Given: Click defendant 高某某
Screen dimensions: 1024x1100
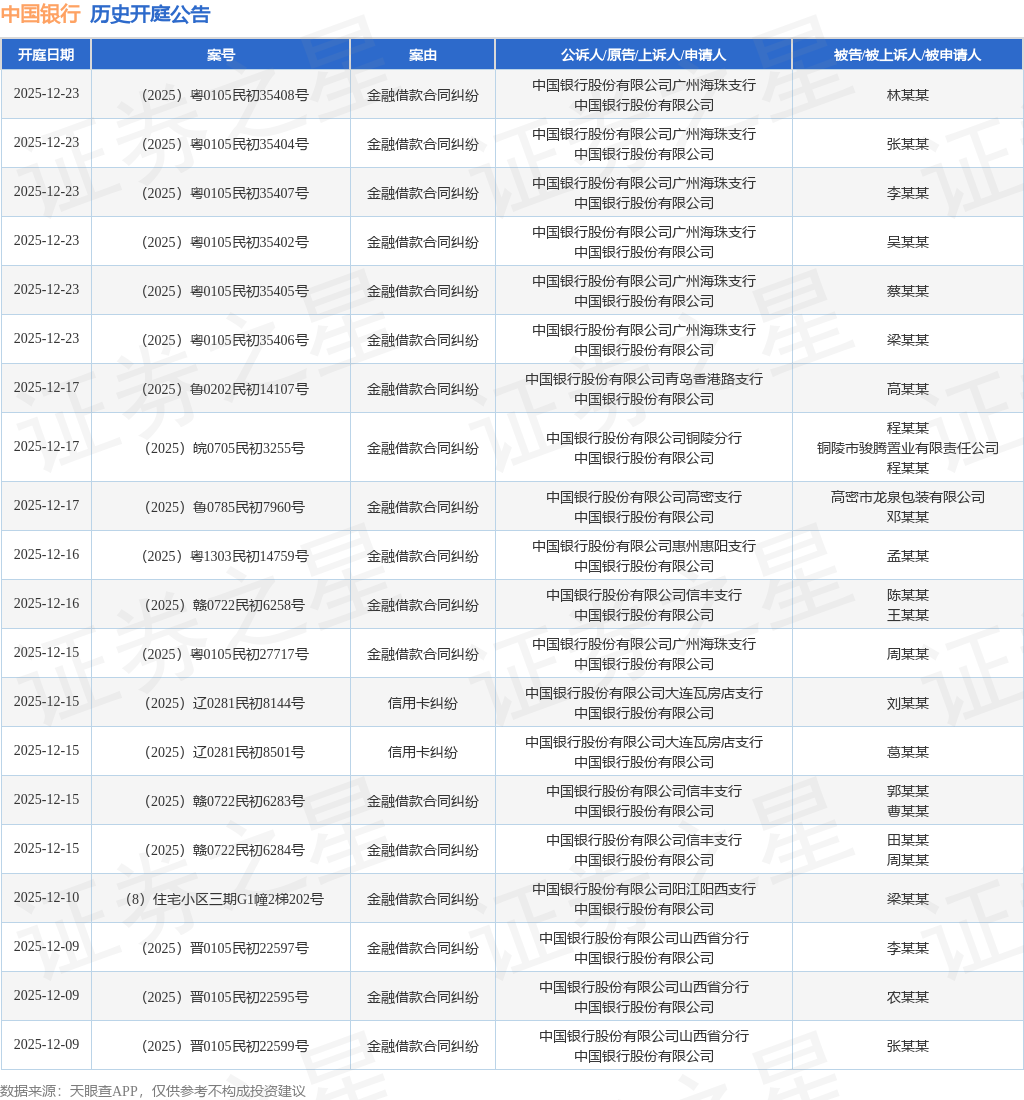Looking at the screenshot, I should tap(908, 390).
